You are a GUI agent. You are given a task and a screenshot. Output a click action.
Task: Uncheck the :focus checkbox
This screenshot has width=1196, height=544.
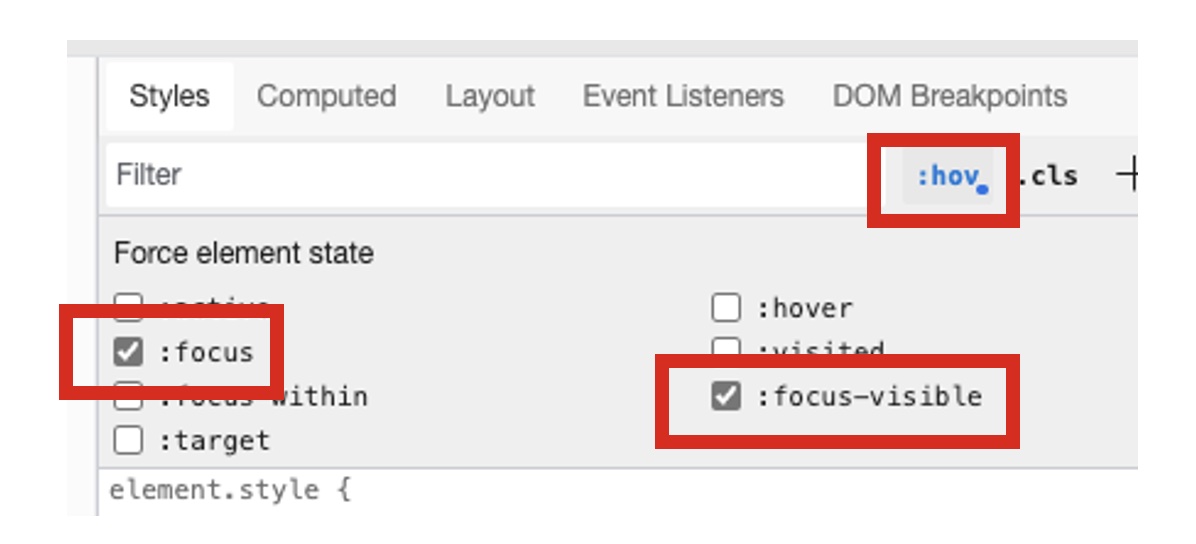(128, 352)
